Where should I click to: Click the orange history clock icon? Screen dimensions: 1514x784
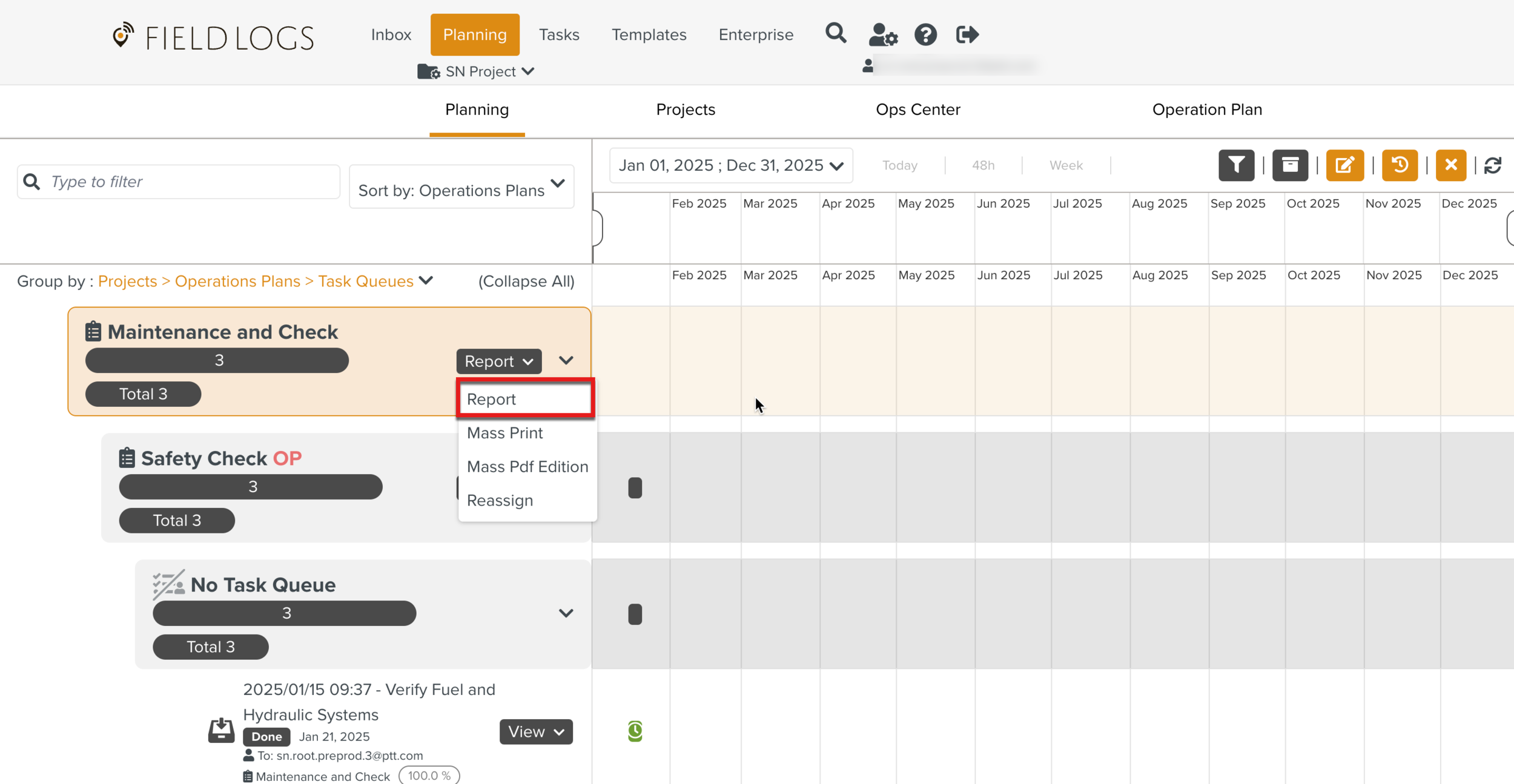(x=1400, y=165)
